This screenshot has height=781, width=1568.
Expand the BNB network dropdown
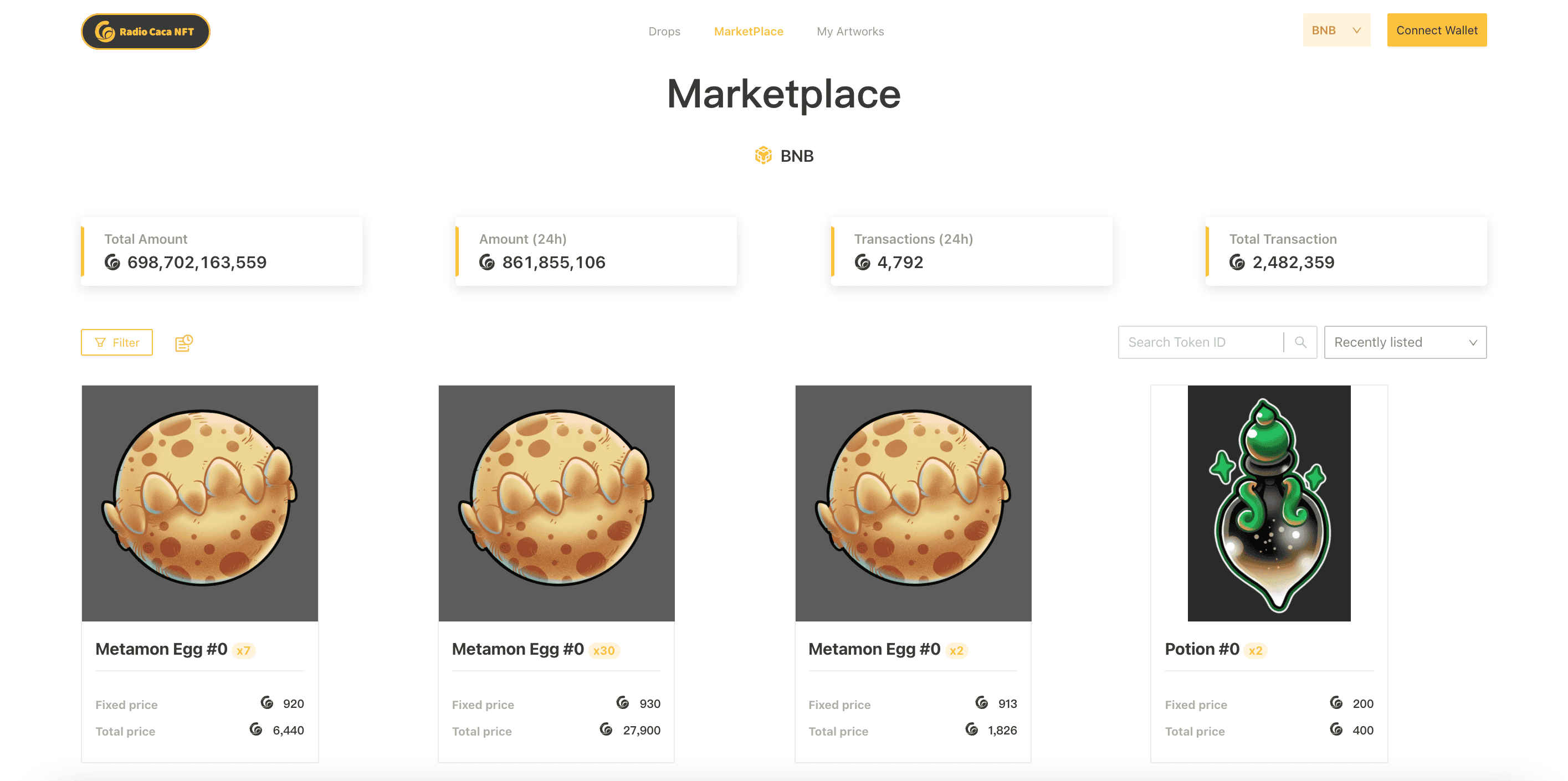(x=1336, y=30)
